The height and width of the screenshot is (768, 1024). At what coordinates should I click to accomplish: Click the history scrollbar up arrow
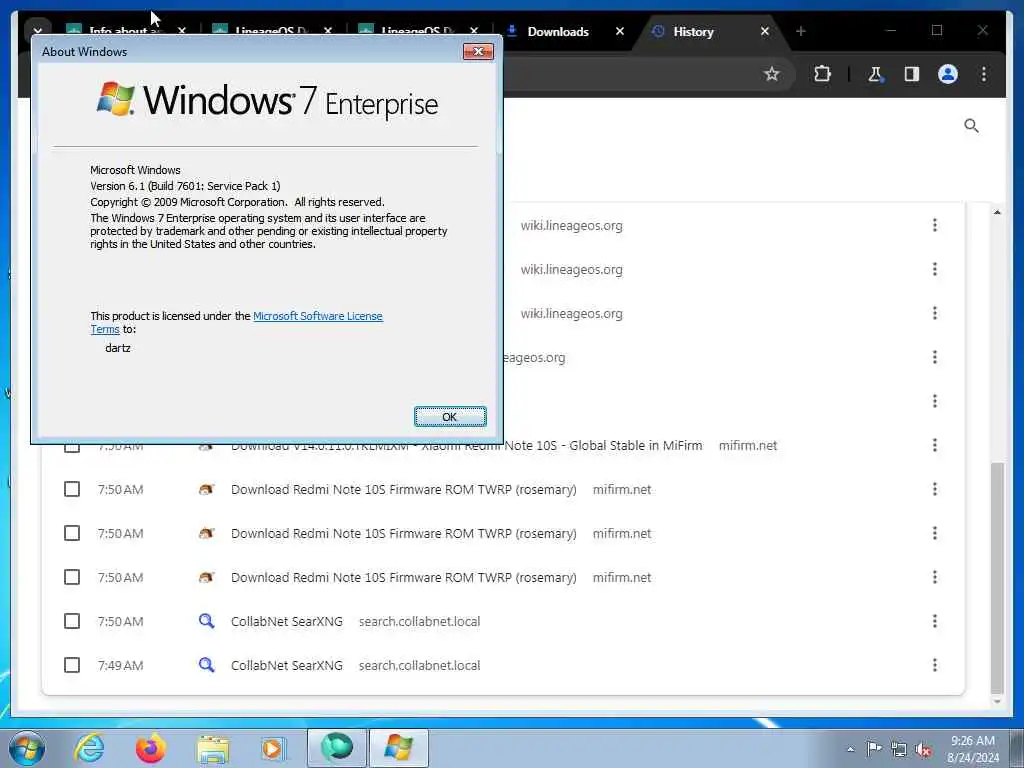coord(997,212)
